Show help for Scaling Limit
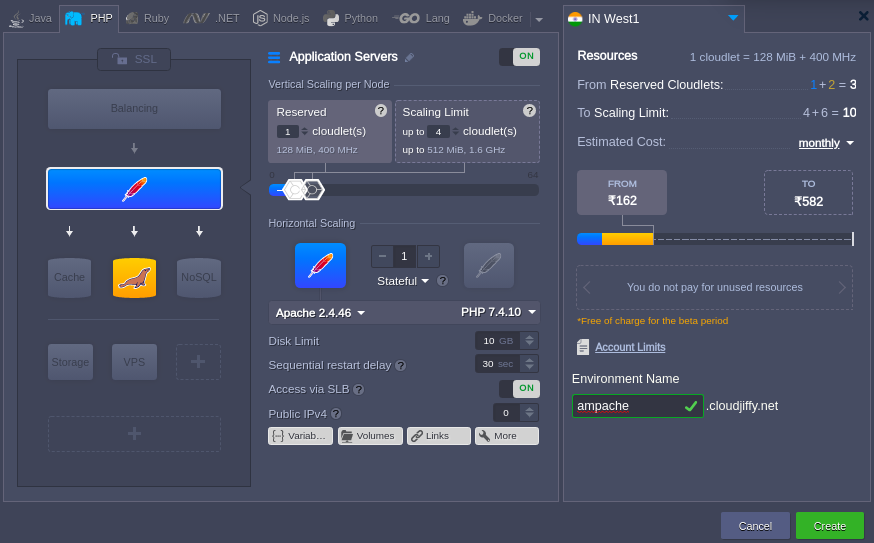The image size is (874, 543). 529,111
